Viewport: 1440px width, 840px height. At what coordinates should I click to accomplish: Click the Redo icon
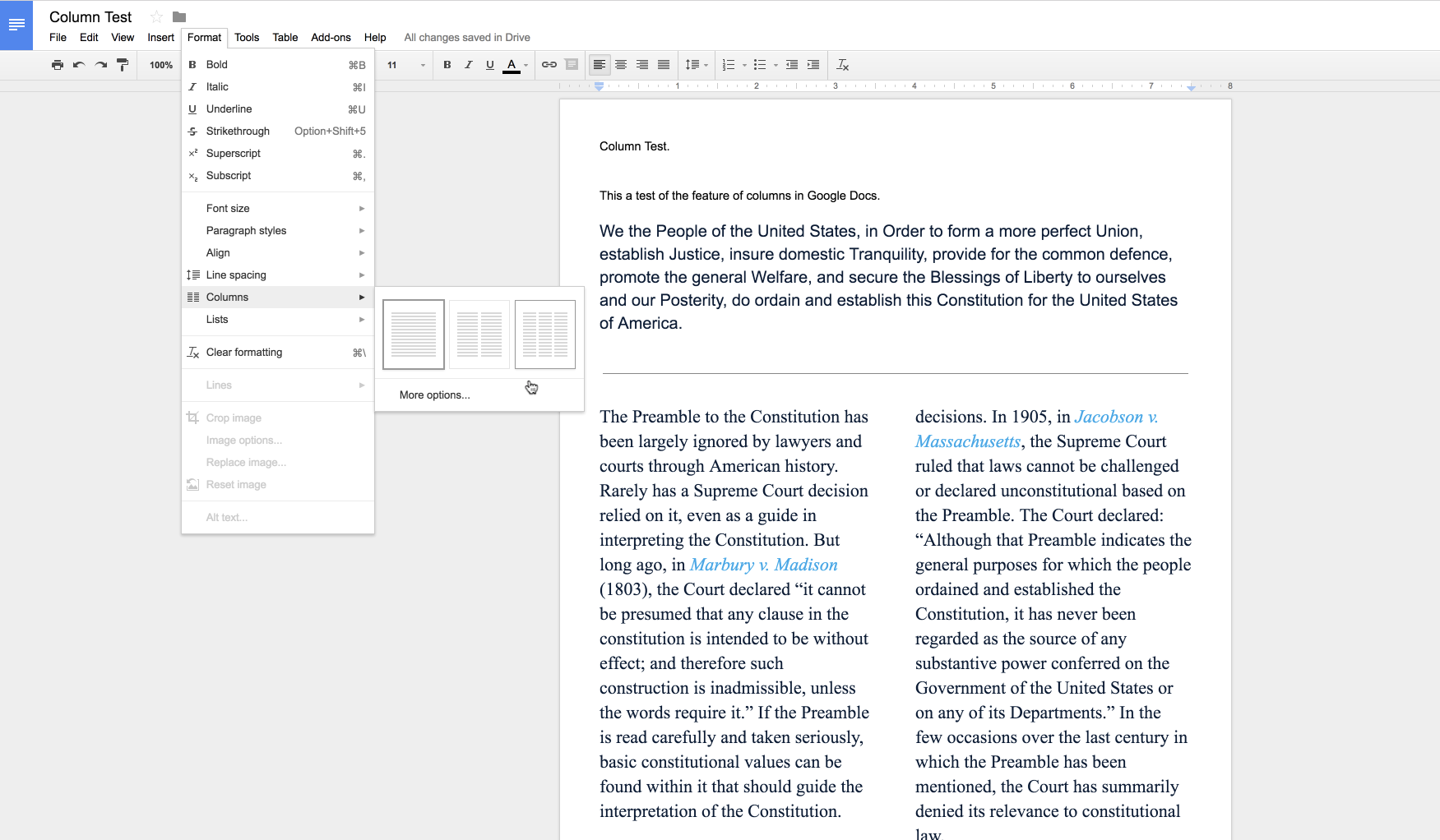[100, 65]
